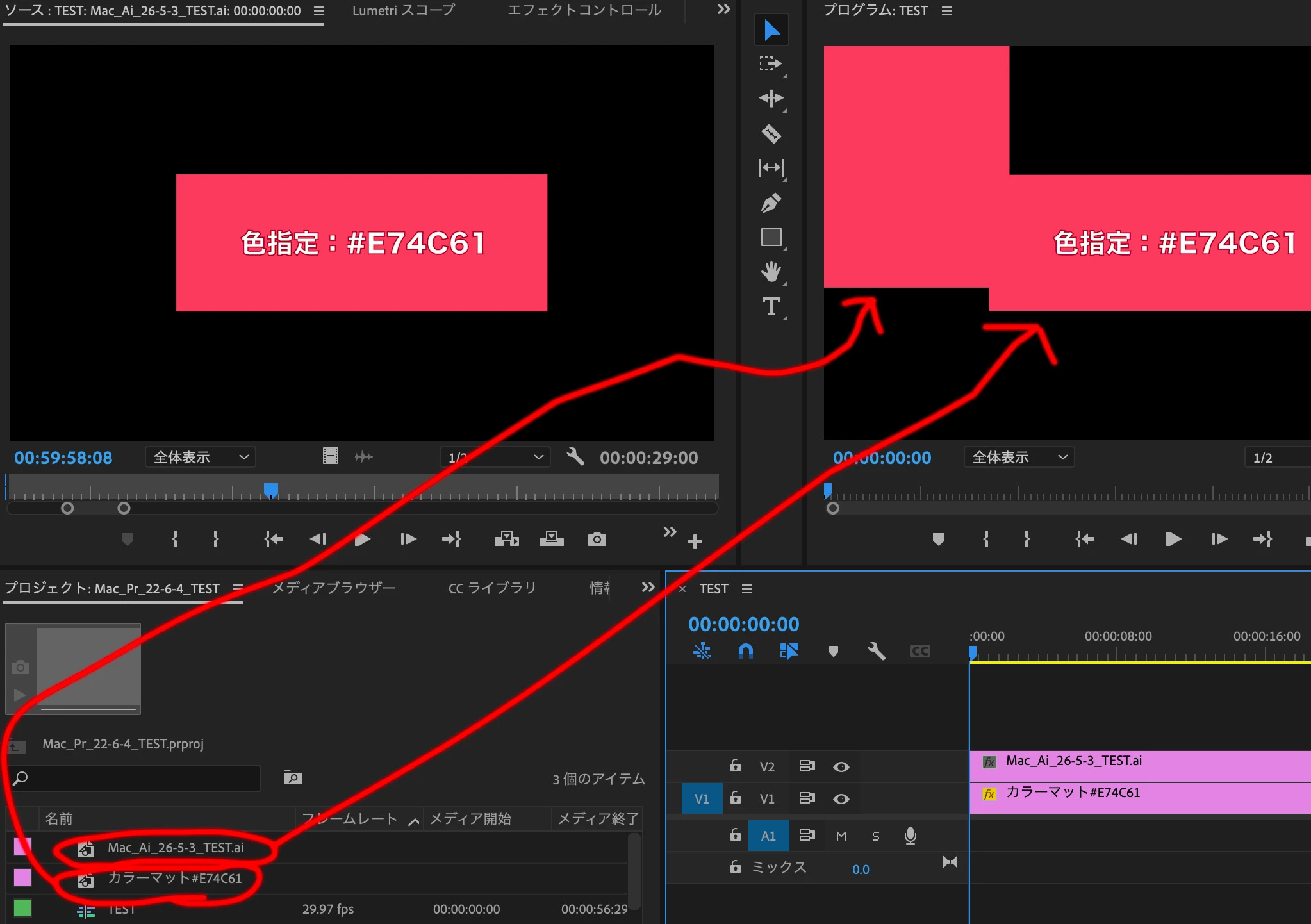Switch to the Lumetri スコープ tab
Screen dimensions: 1311x924
tap(403, 10)
